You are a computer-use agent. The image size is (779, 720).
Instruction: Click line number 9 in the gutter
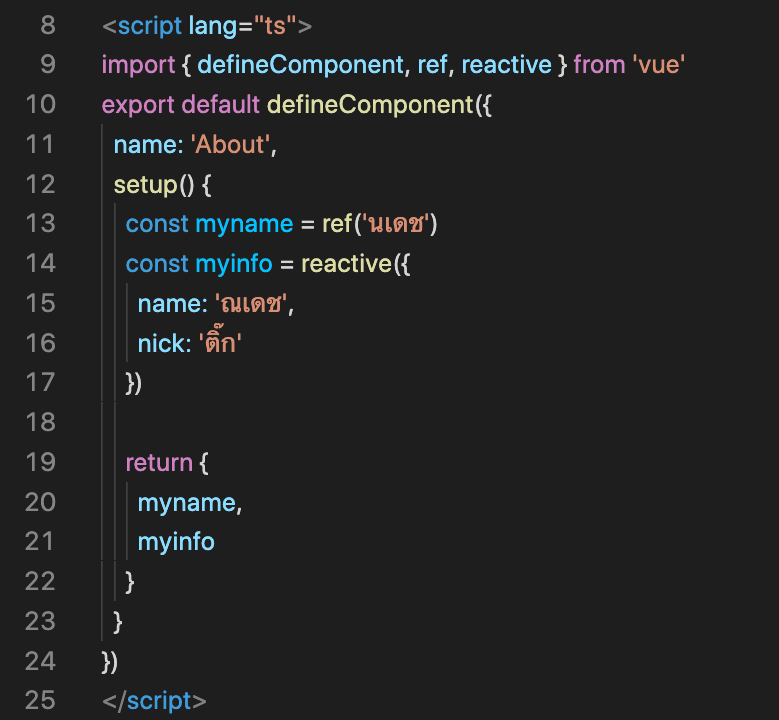48,65
